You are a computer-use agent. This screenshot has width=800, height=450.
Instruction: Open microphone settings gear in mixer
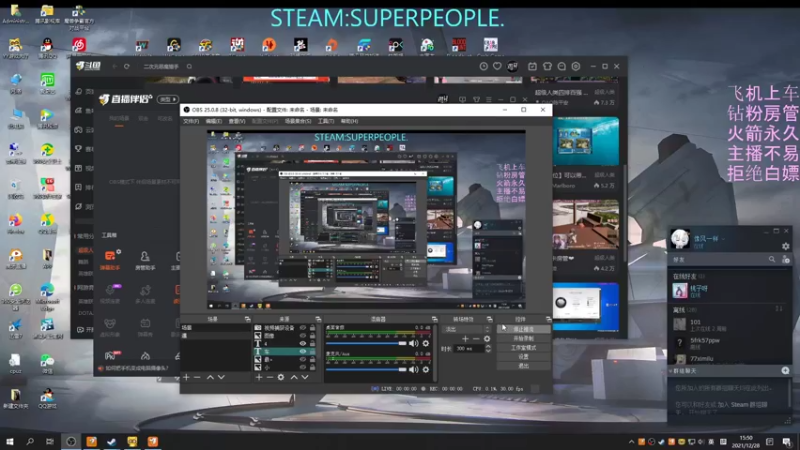[x=426, y=369]
